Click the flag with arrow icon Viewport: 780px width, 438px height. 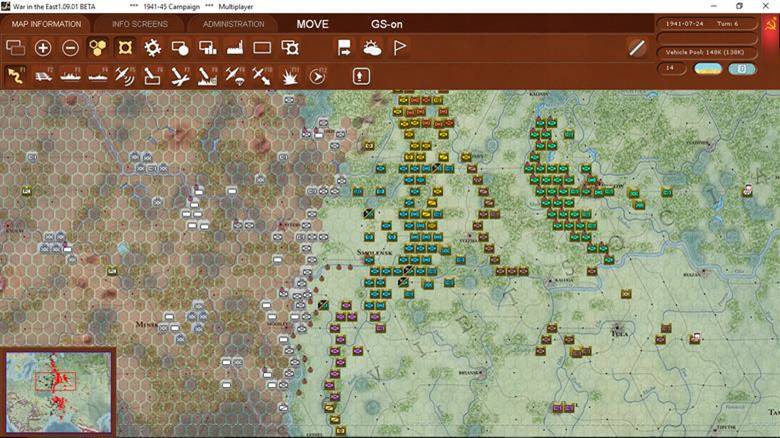pos(344,48)
